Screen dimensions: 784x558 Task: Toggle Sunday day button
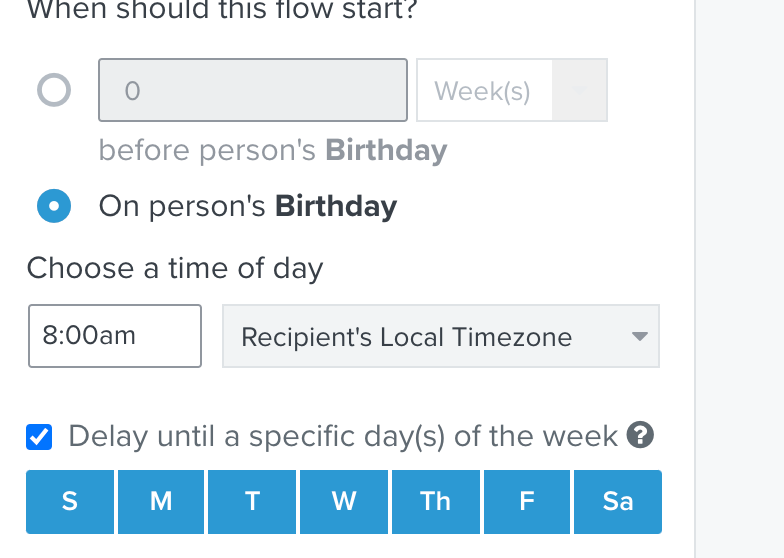70,502
